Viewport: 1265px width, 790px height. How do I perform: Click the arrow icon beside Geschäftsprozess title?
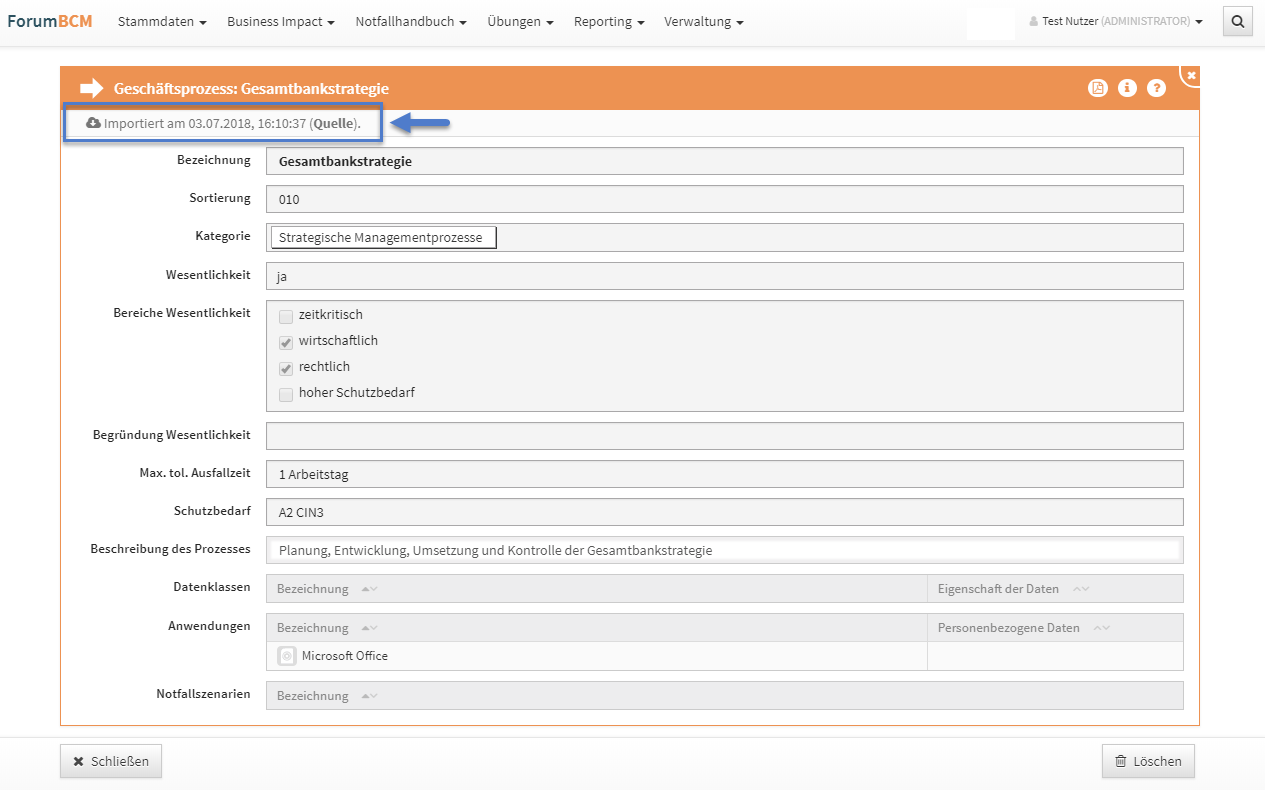pyautogui.click(x=92, y=88)
